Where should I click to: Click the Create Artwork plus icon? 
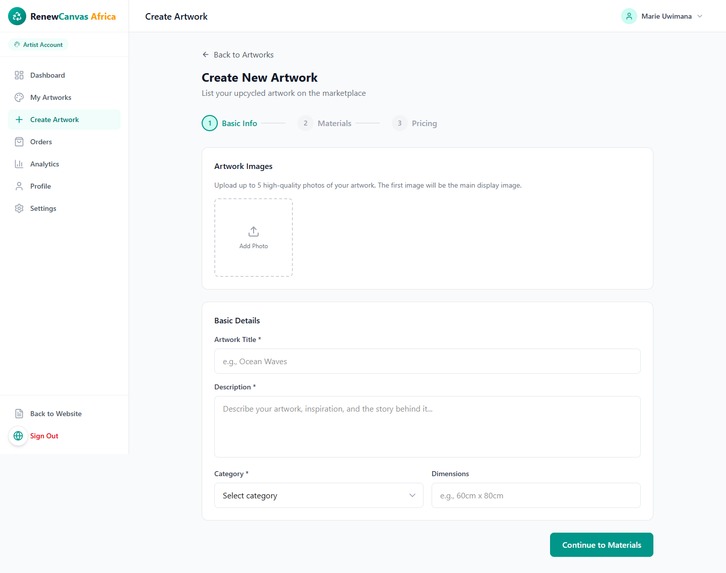pyautogui.click(x=19, y=119)
